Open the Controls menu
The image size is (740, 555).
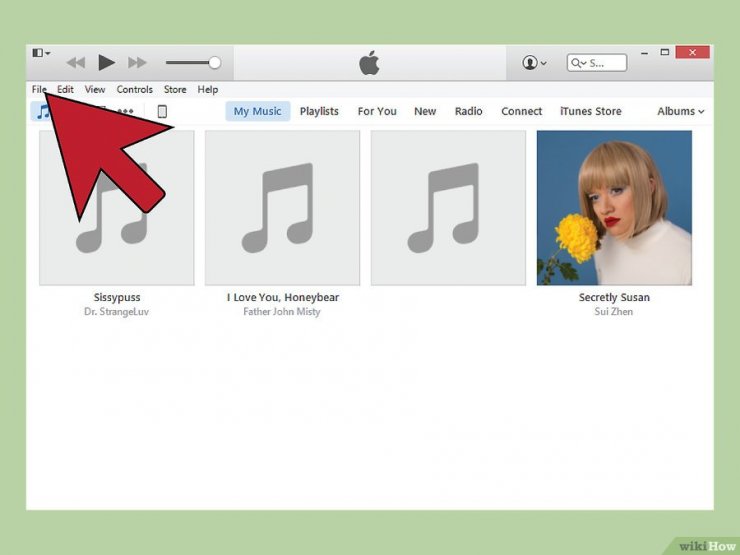(x=135, y=89)
